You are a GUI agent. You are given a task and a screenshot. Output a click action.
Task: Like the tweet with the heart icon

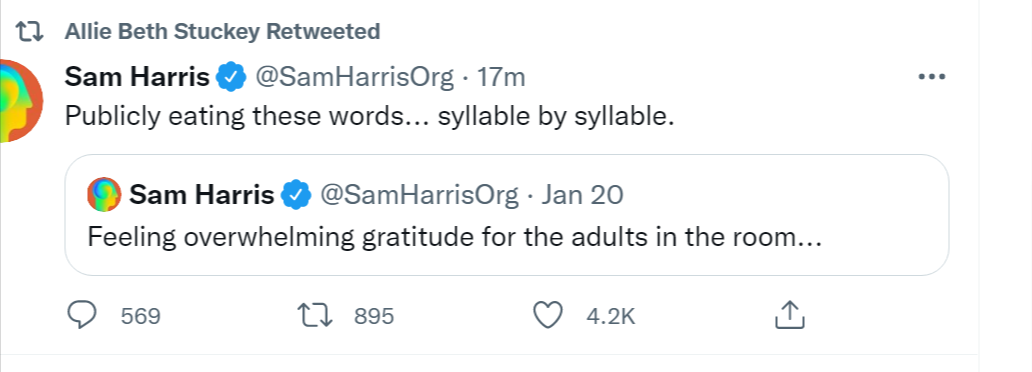[547, 315]
